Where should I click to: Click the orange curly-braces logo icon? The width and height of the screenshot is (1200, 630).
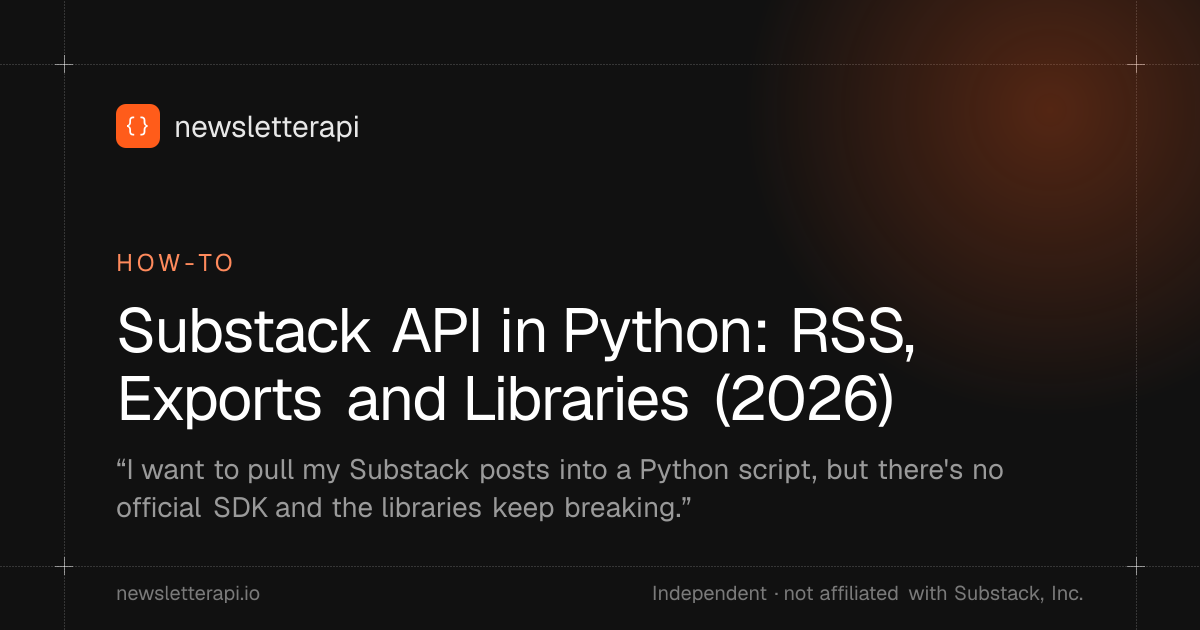[138, 126]
